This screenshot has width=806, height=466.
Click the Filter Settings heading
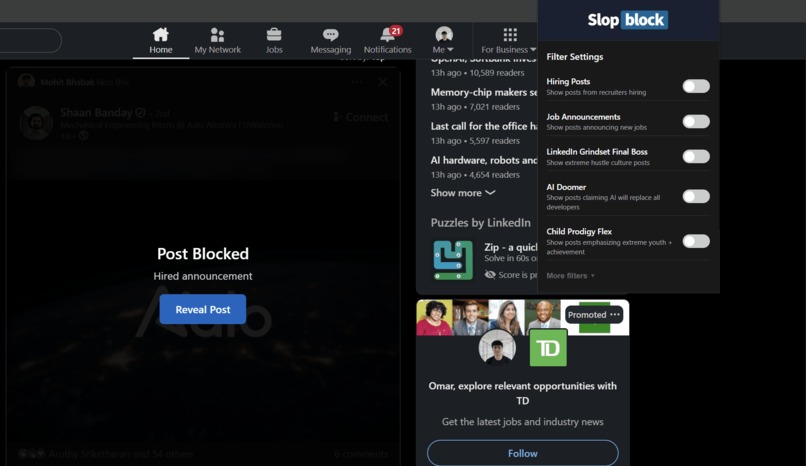tap(575, 57)
